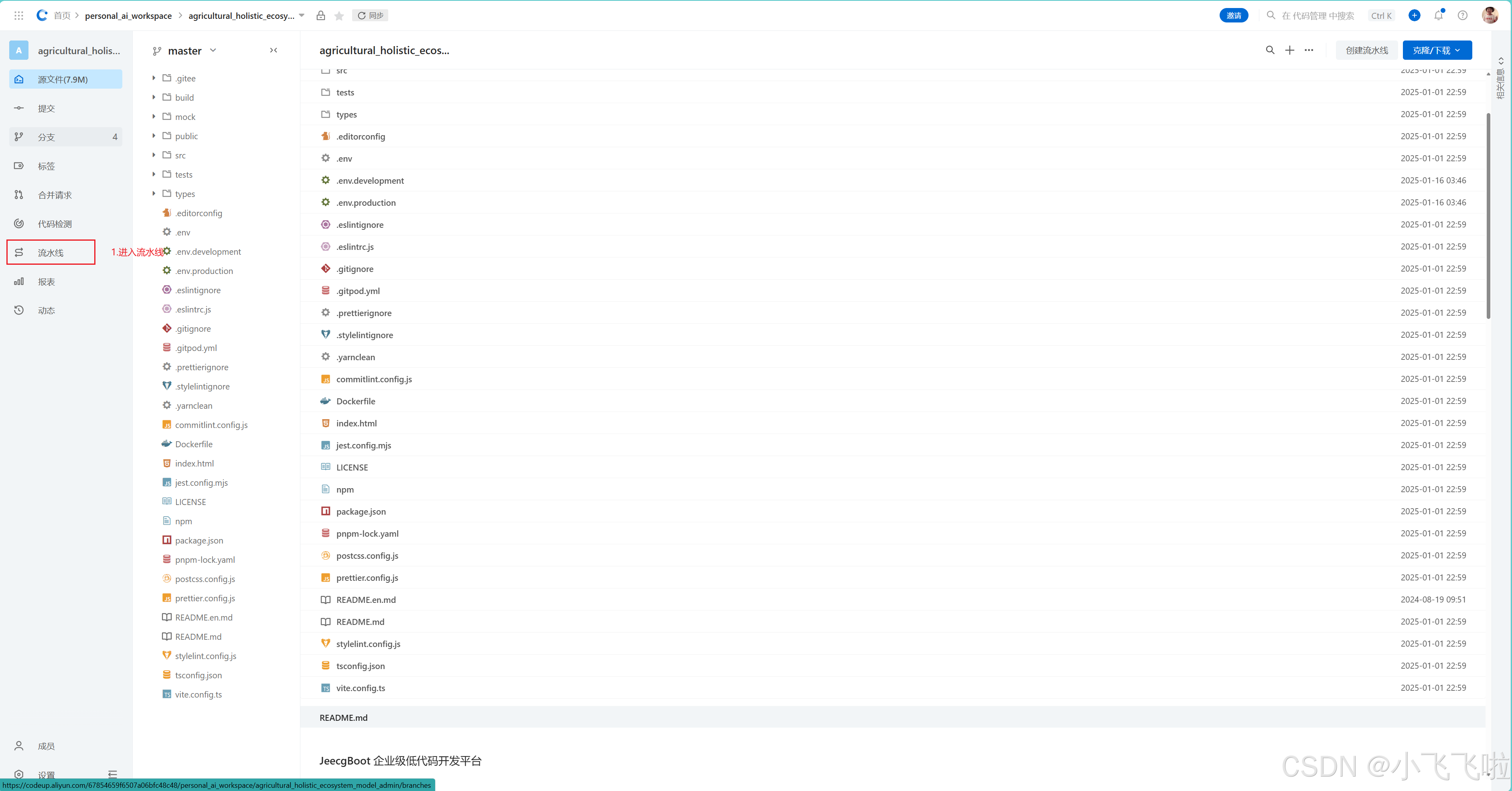Open the notifications bell
The height and width of the screenshot is (791, 1512).
[x=1438, y=16]
